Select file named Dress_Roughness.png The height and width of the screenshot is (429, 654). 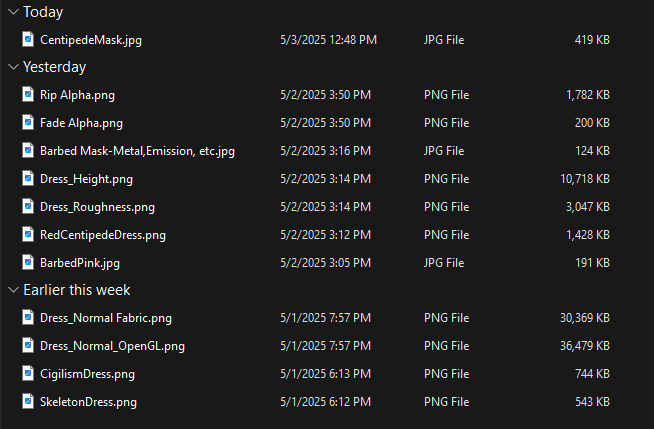pos(97,207)
